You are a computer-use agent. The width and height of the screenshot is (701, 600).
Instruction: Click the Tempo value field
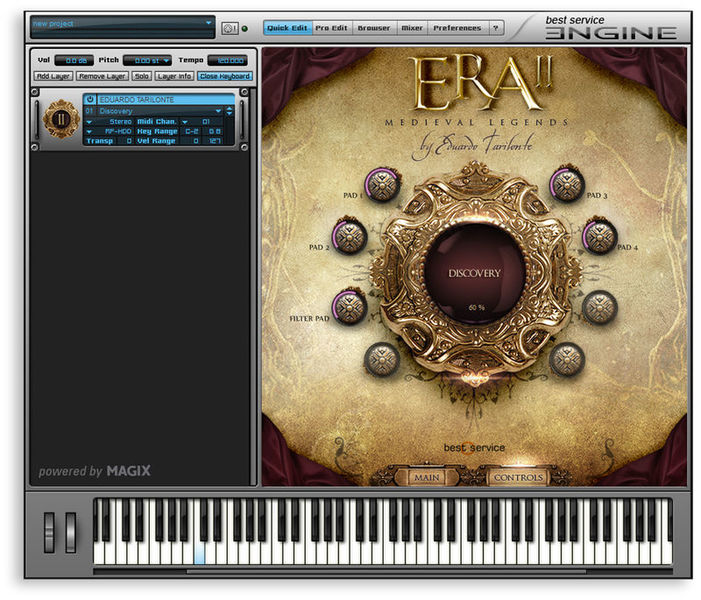coord(228,60)
